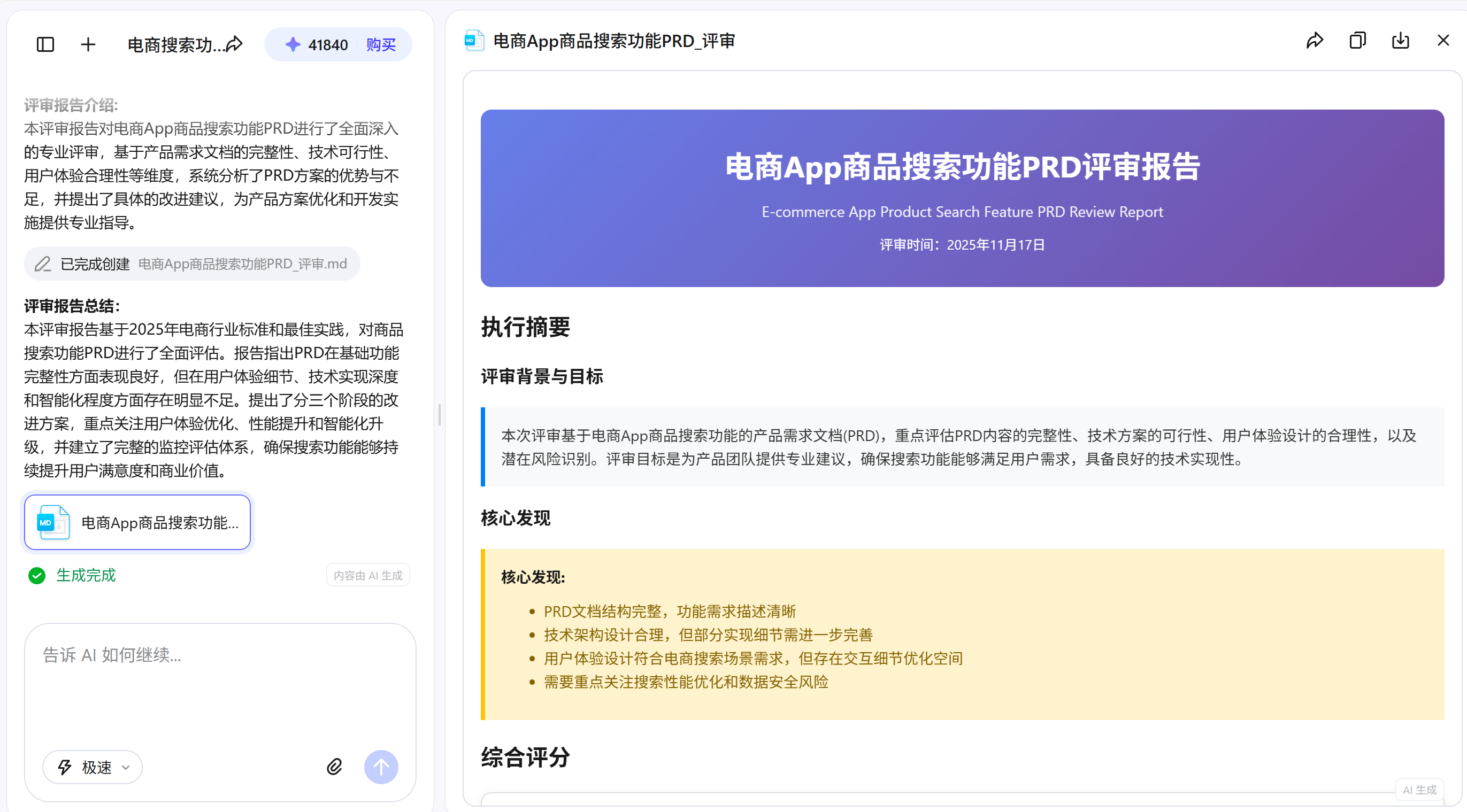Open the share icon on the report panel
1467x812 pixels.
(x=1315, y=41)
